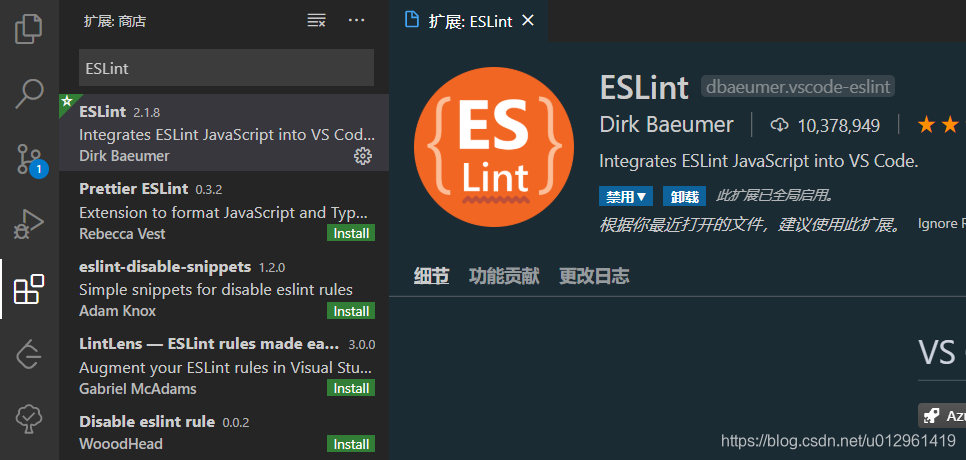Select the Extensions view icon

click(x=29, y=289)
